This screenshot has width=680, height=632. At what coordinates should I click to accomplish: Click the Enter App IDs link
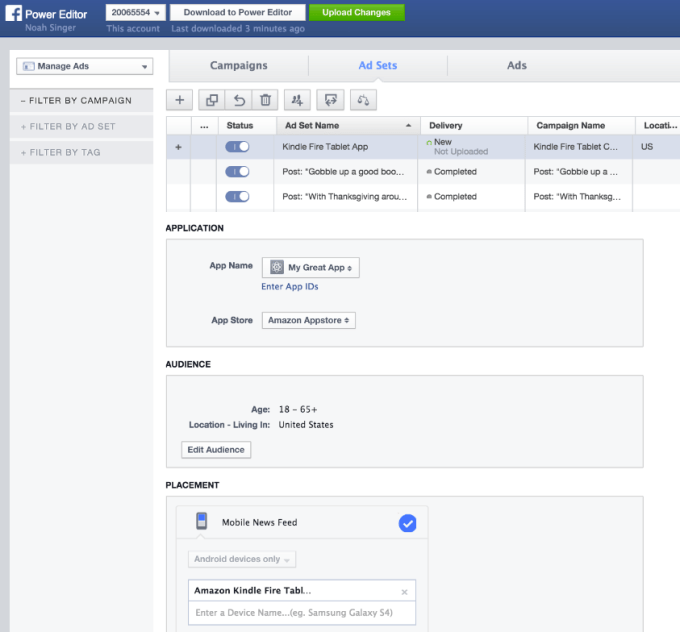coord(291,287)
